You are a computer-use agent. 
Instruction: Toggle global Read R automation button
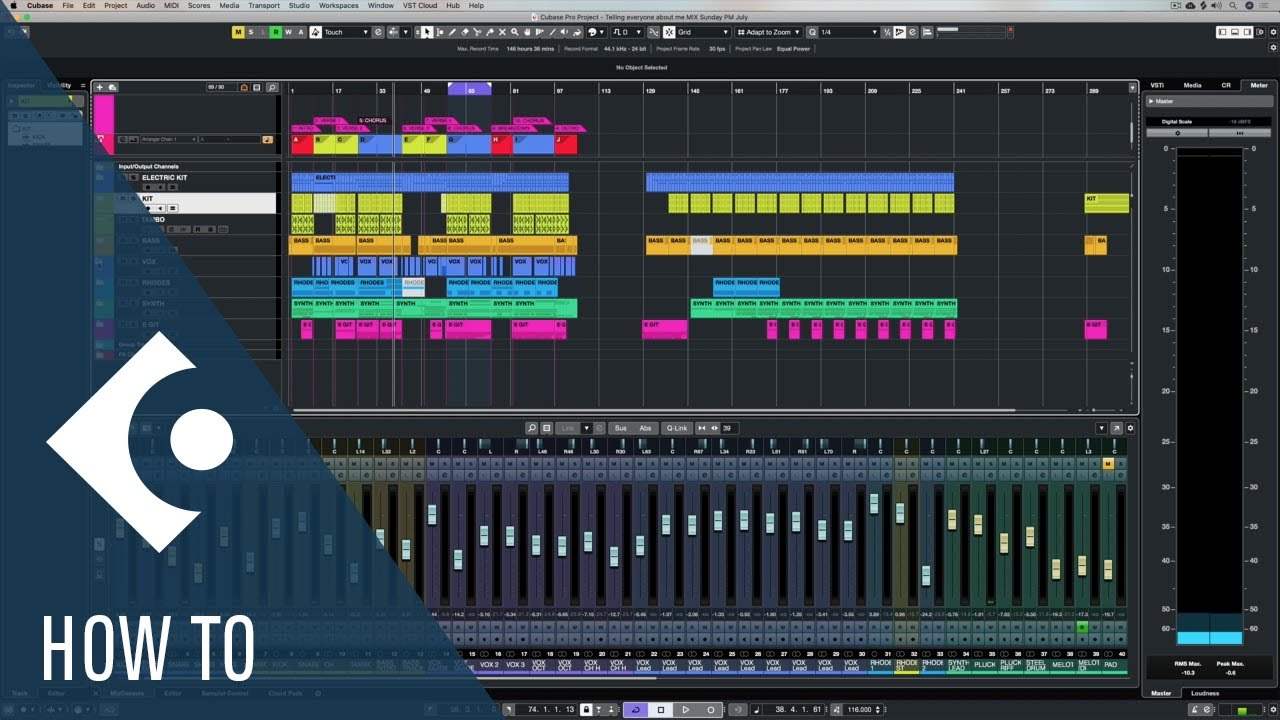(x=276, y=32)
